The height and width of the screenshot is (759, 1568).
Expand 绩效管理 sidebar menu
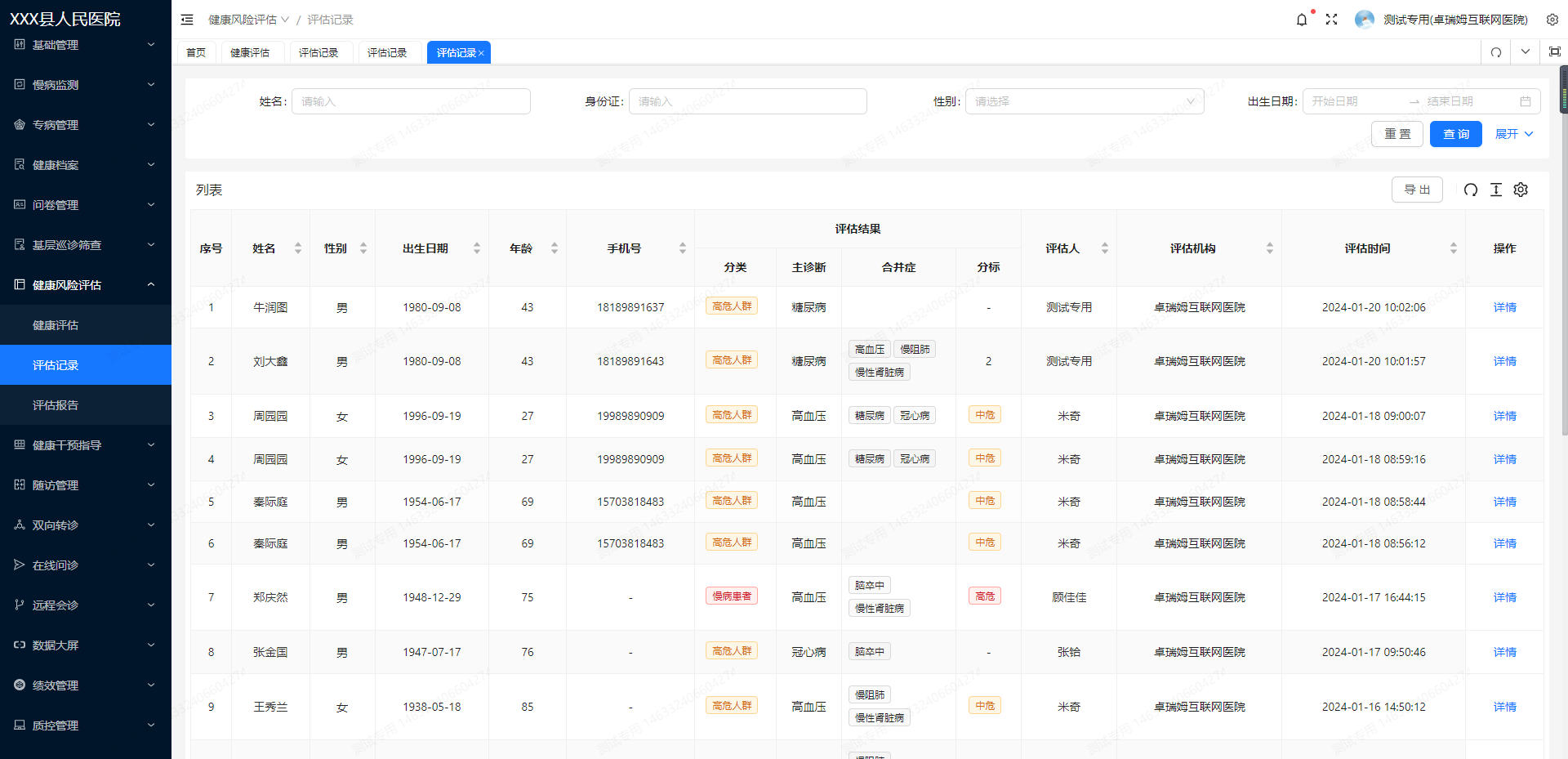86,685
